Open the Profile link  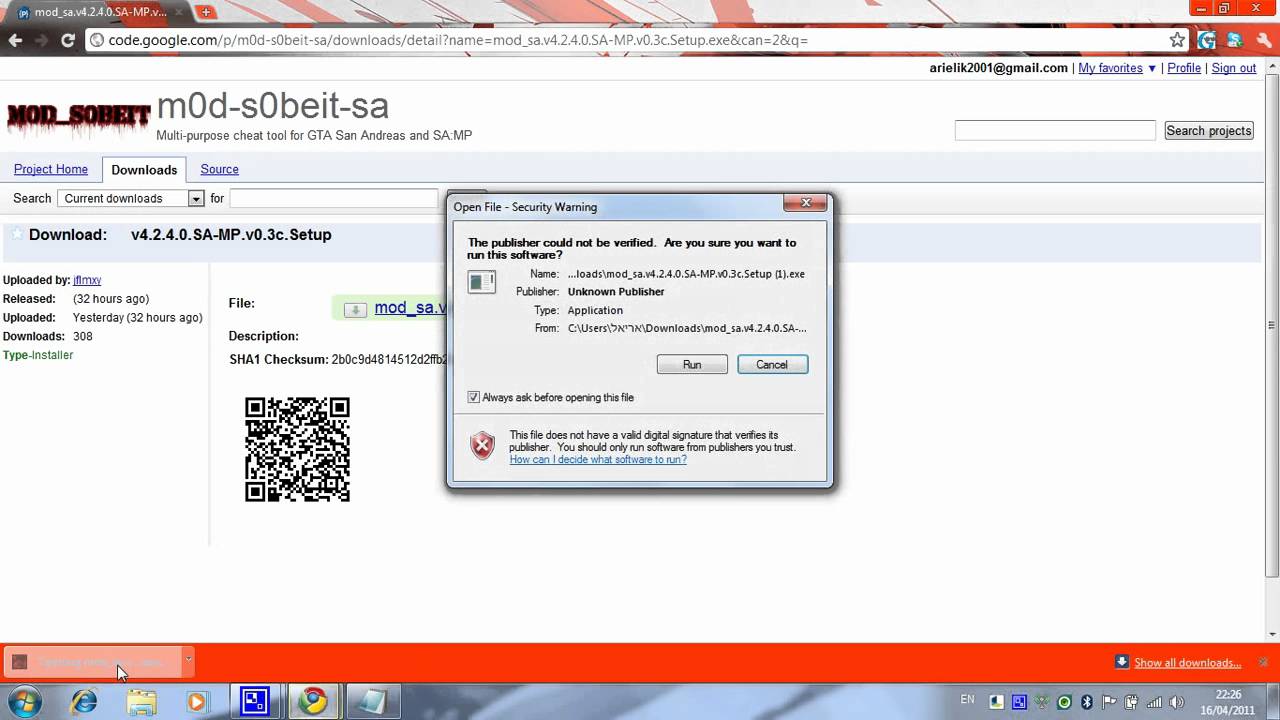coord(1184,68)
